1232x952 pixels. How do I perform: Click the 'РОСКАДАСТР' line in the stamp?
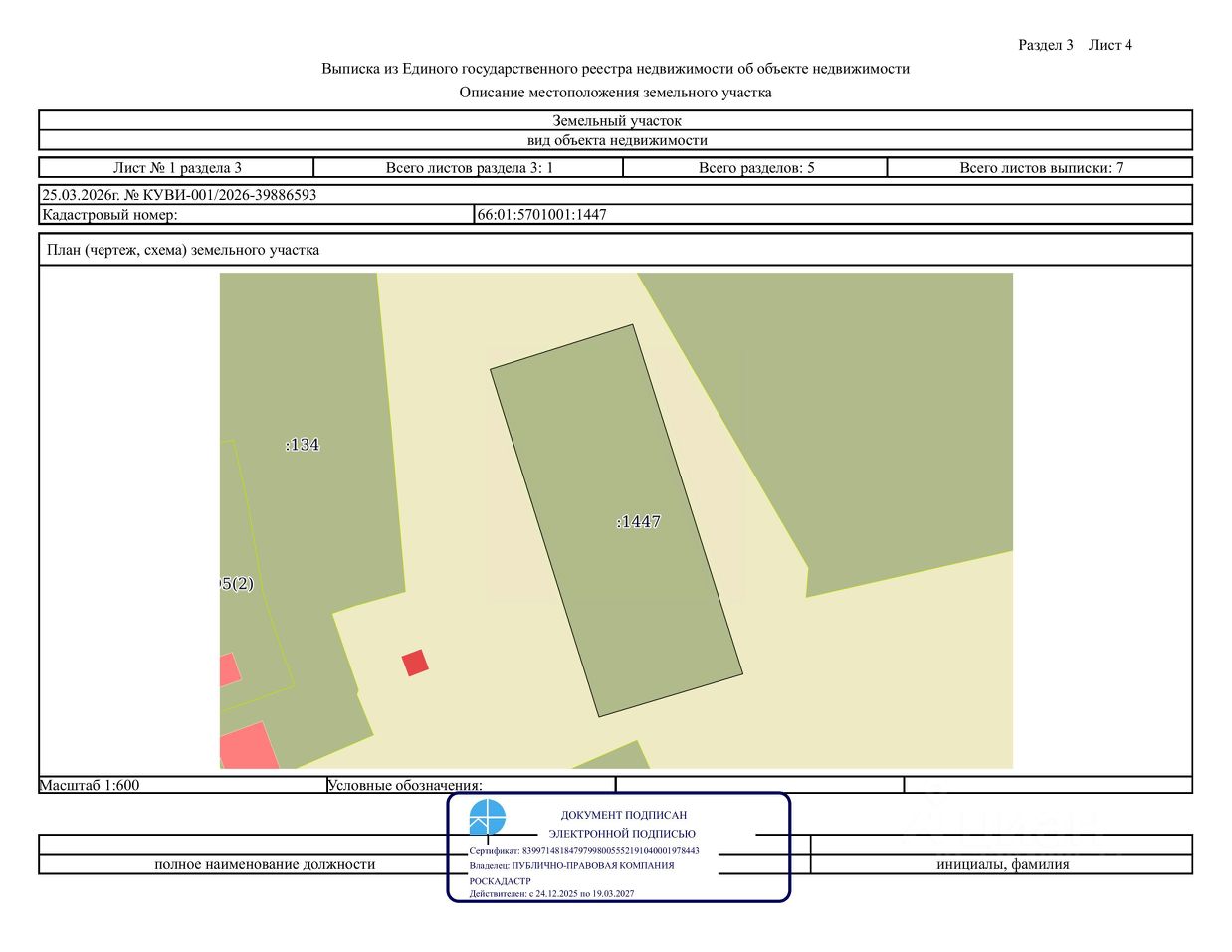click(x=501, y=881)
